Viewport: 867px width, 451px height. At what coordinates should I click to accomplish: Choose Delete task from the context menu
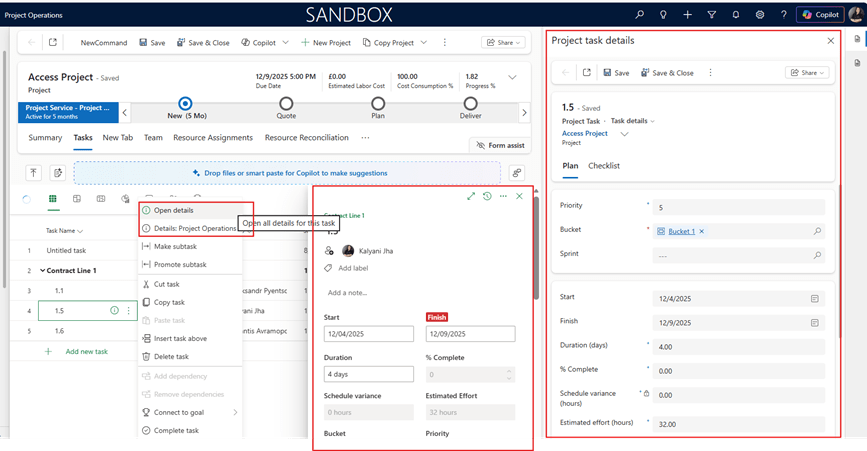point(170,356)
